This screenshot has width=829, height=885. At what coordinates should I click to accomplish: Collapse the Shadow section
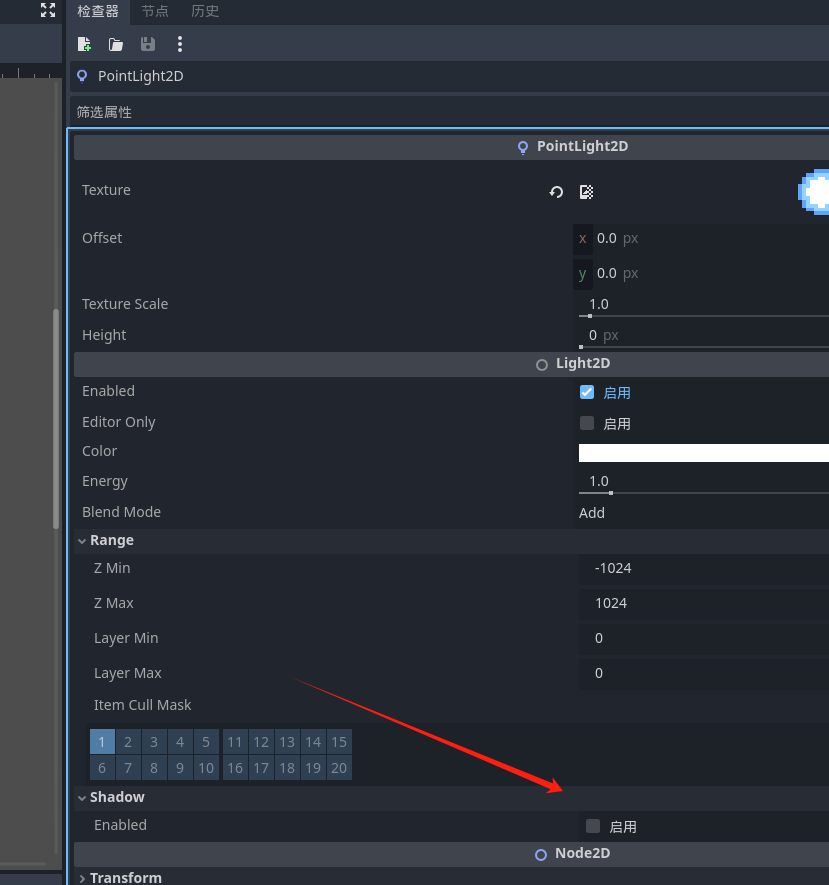click(451, 798)
